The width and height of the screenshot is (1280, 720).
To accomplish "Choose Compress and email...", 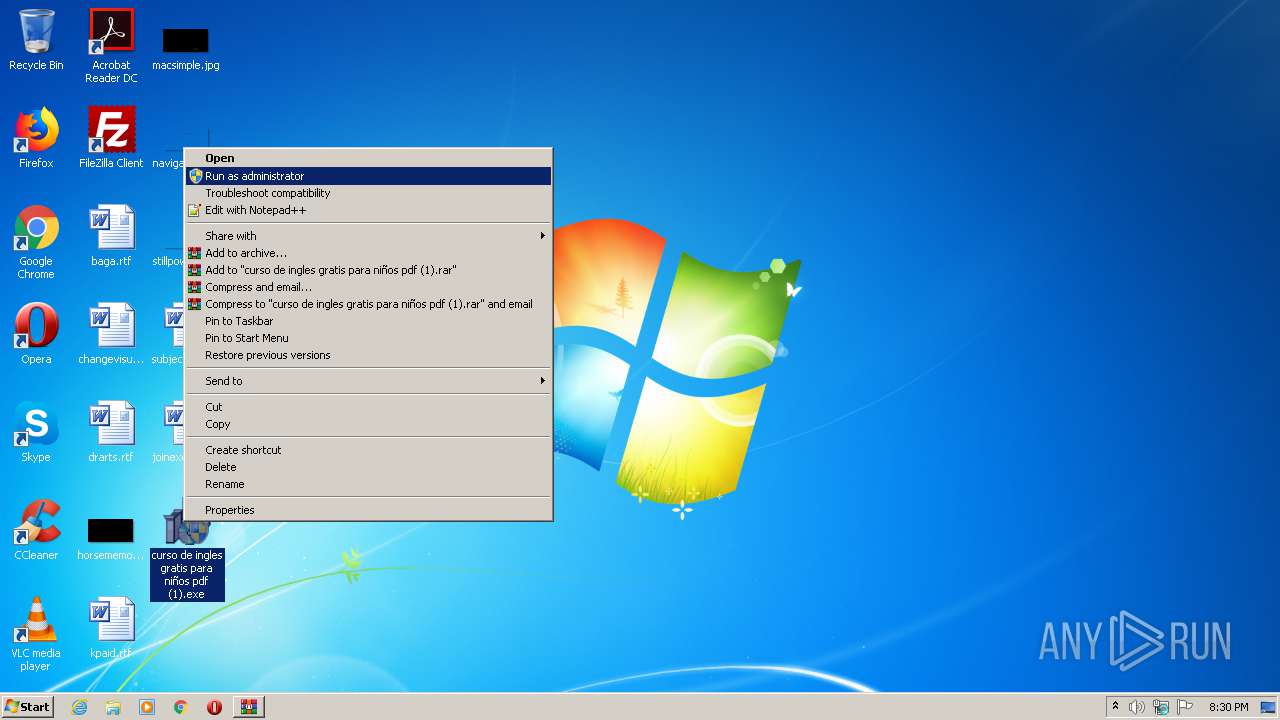I will tap(368, 287).
